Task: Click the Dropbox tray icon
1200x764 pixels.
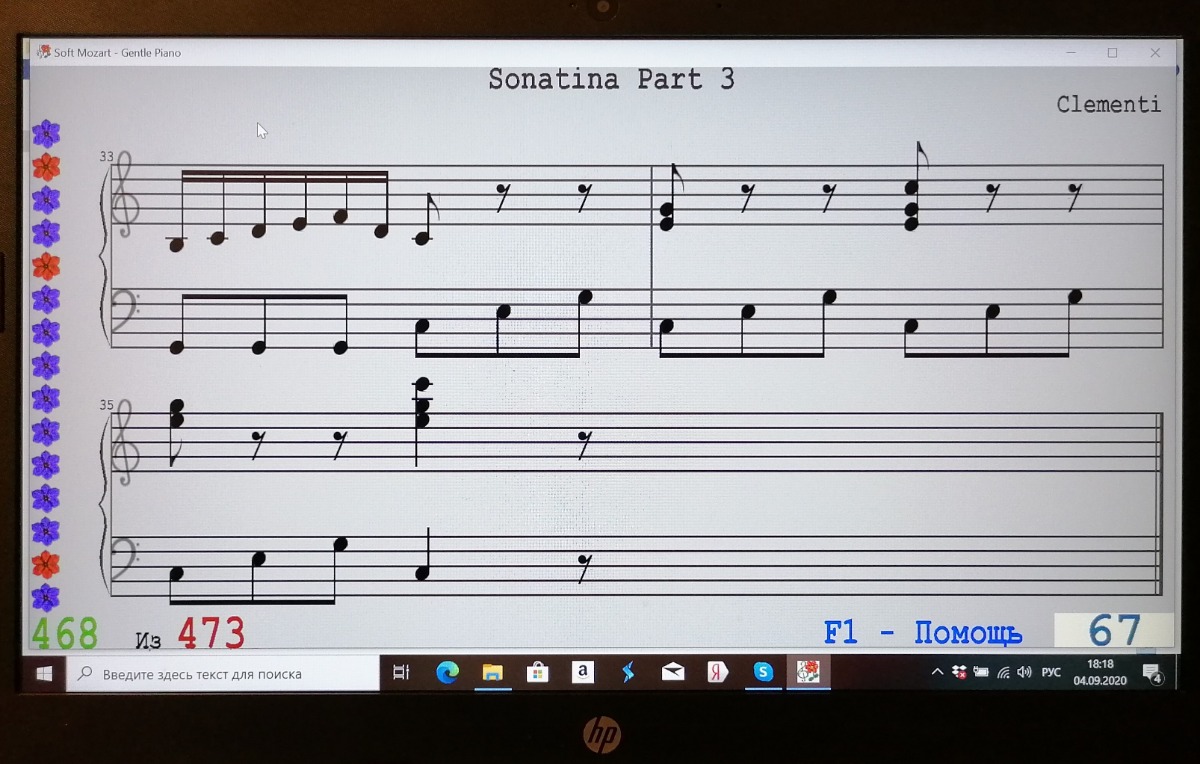Action: [x=959, y=673]
